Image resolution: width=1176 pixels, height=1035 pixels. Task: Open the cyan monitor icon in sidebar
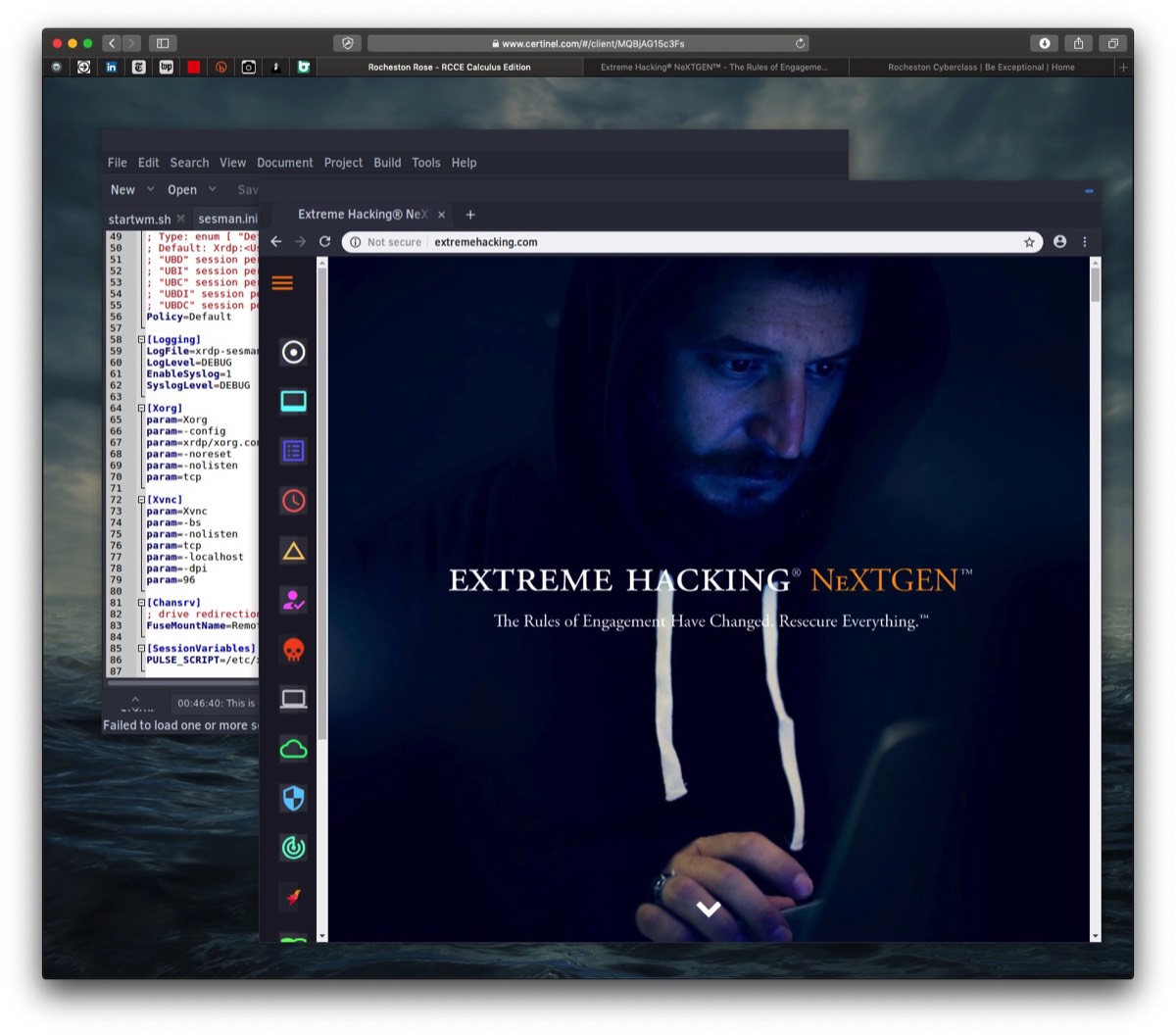[x=293, y=401]
